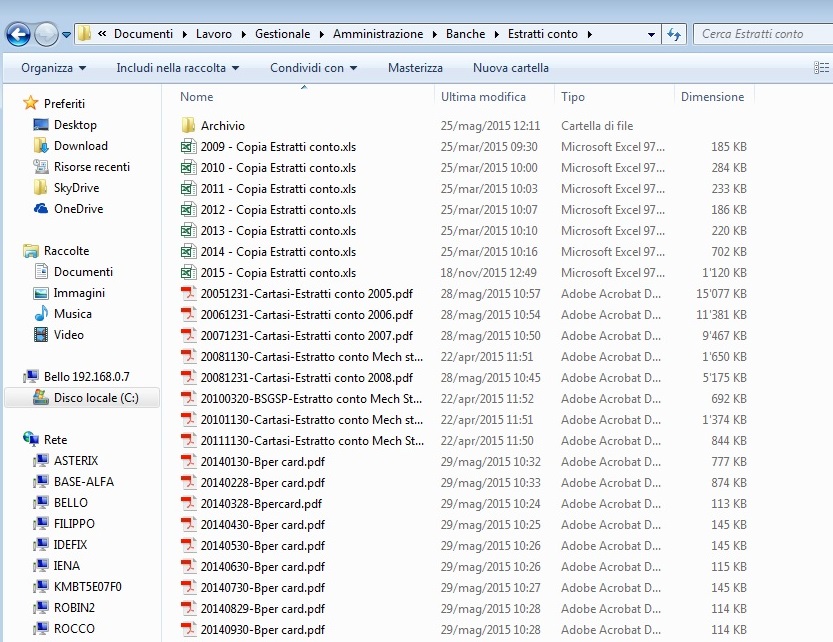The width and height of the screenshot is (833, 642).
Task: Click Banche in the address breadcrumb
Action: click(465, 34)
